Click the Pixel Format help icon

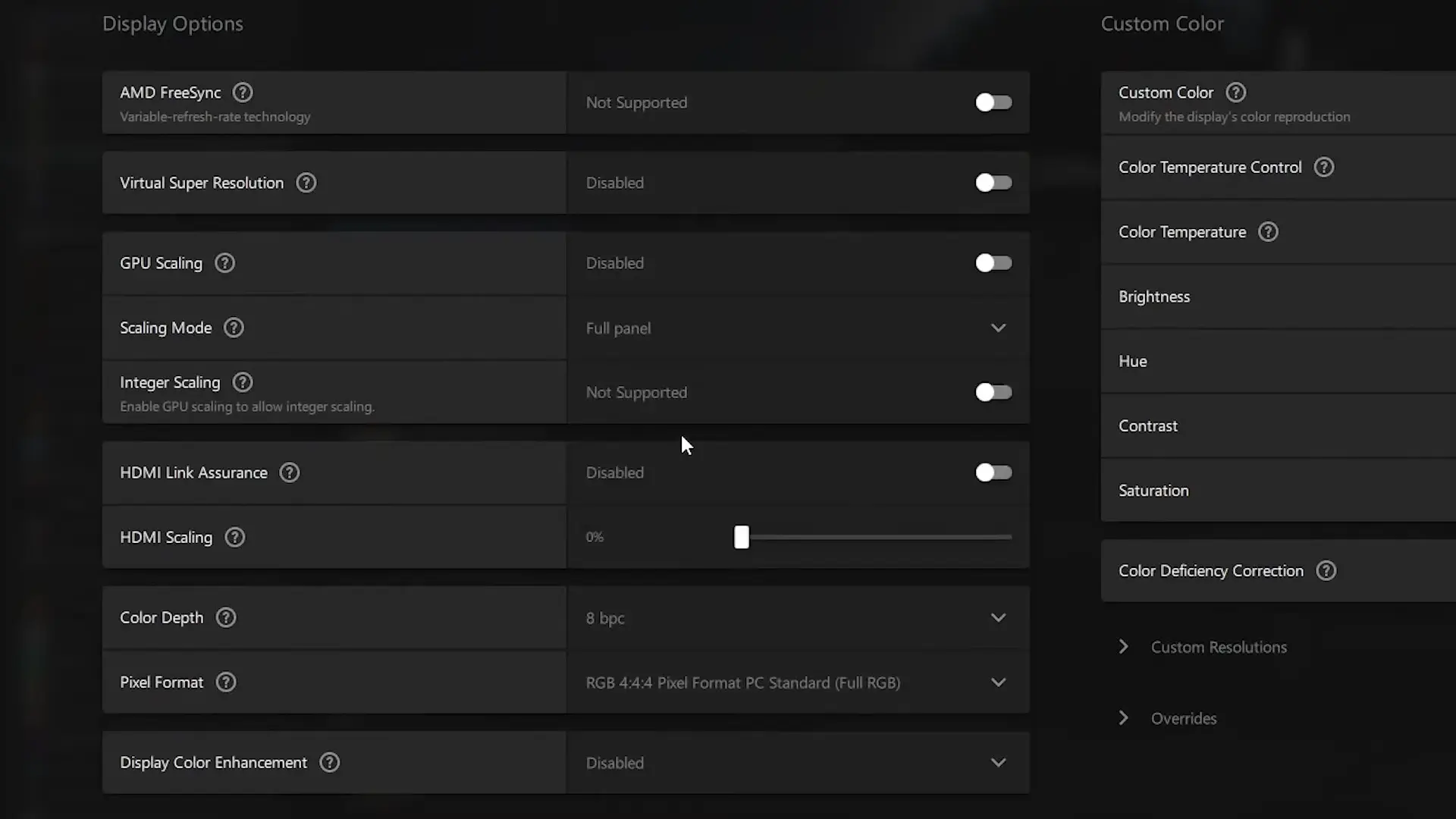tap(226, 682)
